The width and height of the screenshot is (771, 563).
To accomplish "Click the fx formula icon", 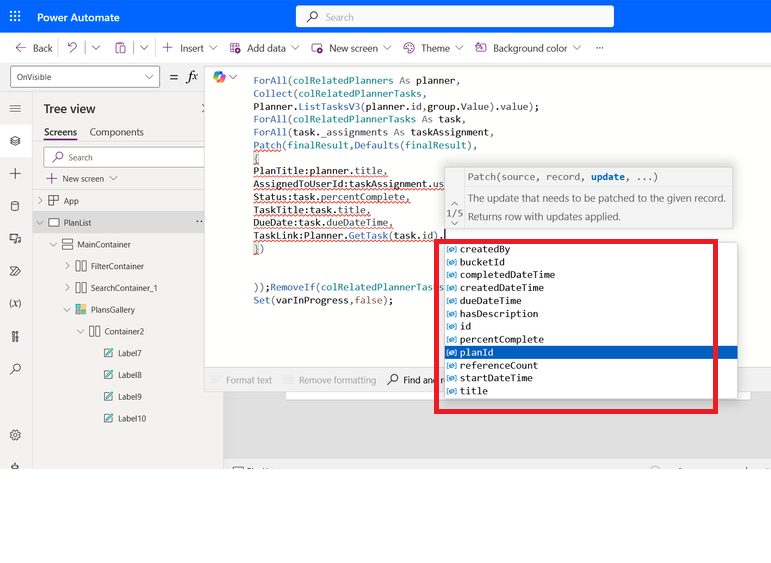I will tap(192, 77).
